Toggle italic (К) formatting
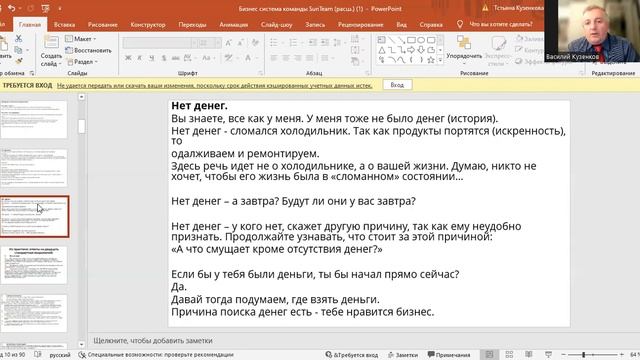Screen dimensions: 640x360 [x=140, y=58]
